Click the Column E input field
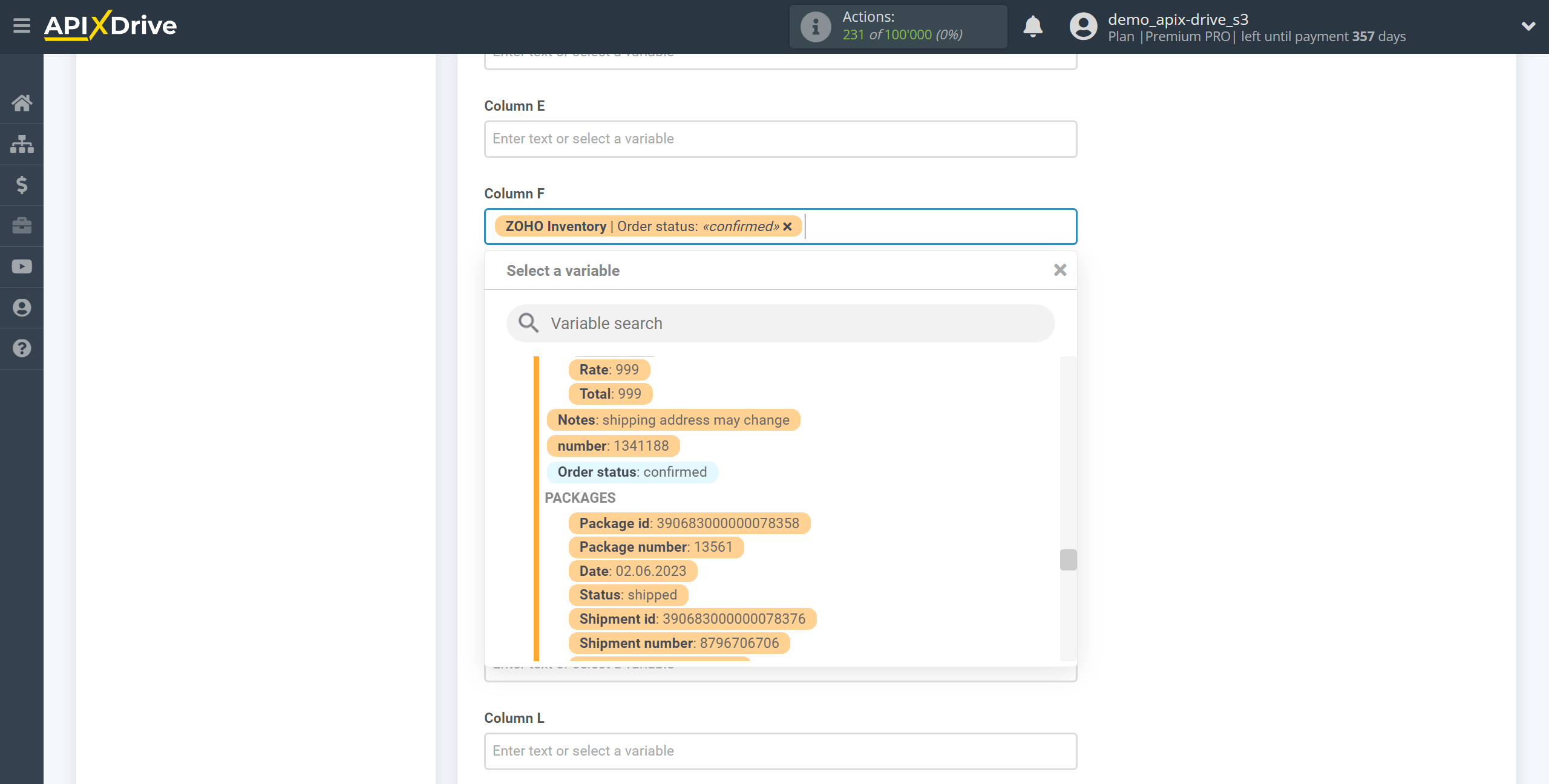Image resolution: width=1549 pixels, height=784 pixels. pos(781,139)
